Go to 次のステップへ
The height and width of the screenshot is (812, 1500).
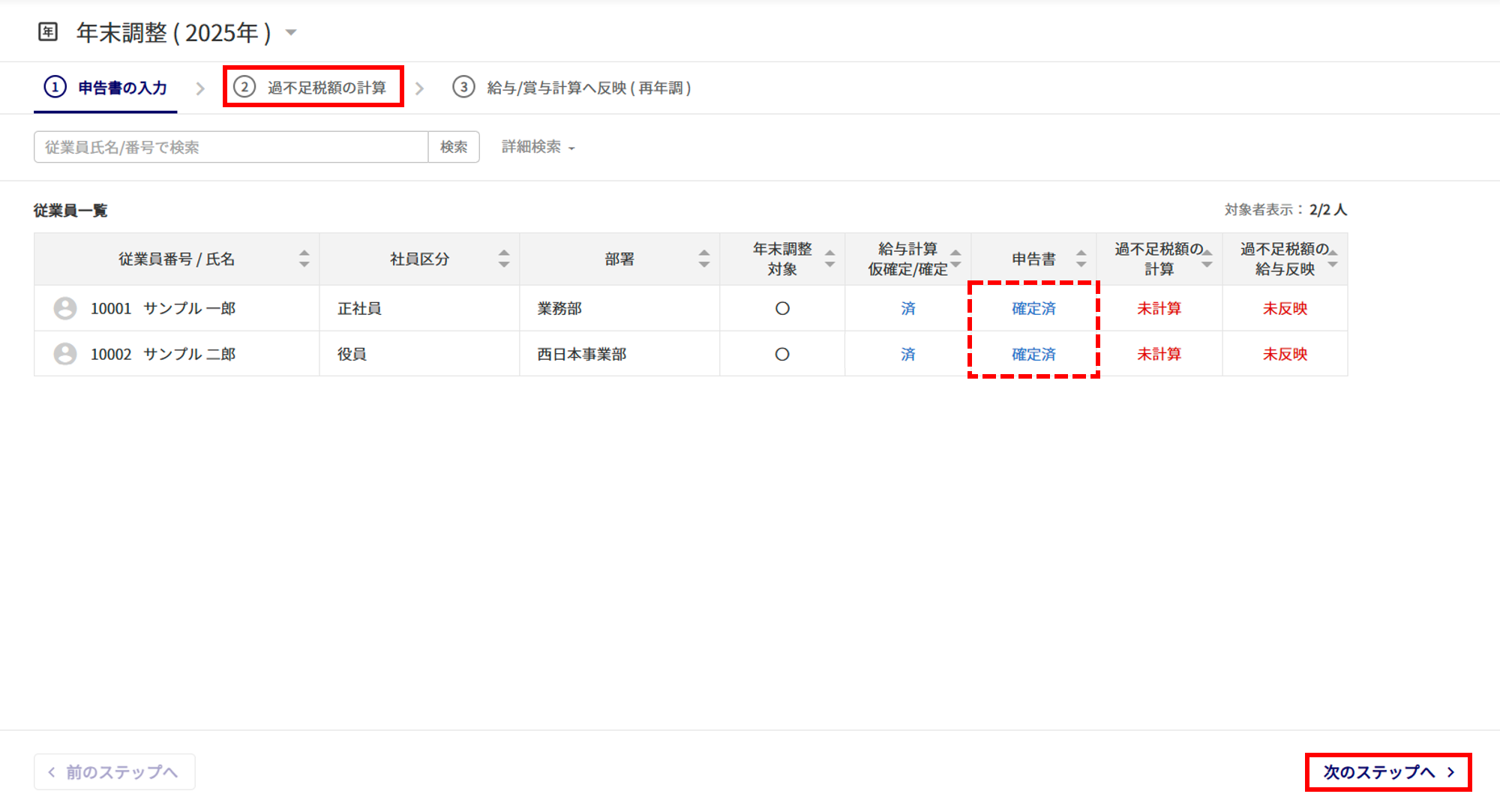1388,772
